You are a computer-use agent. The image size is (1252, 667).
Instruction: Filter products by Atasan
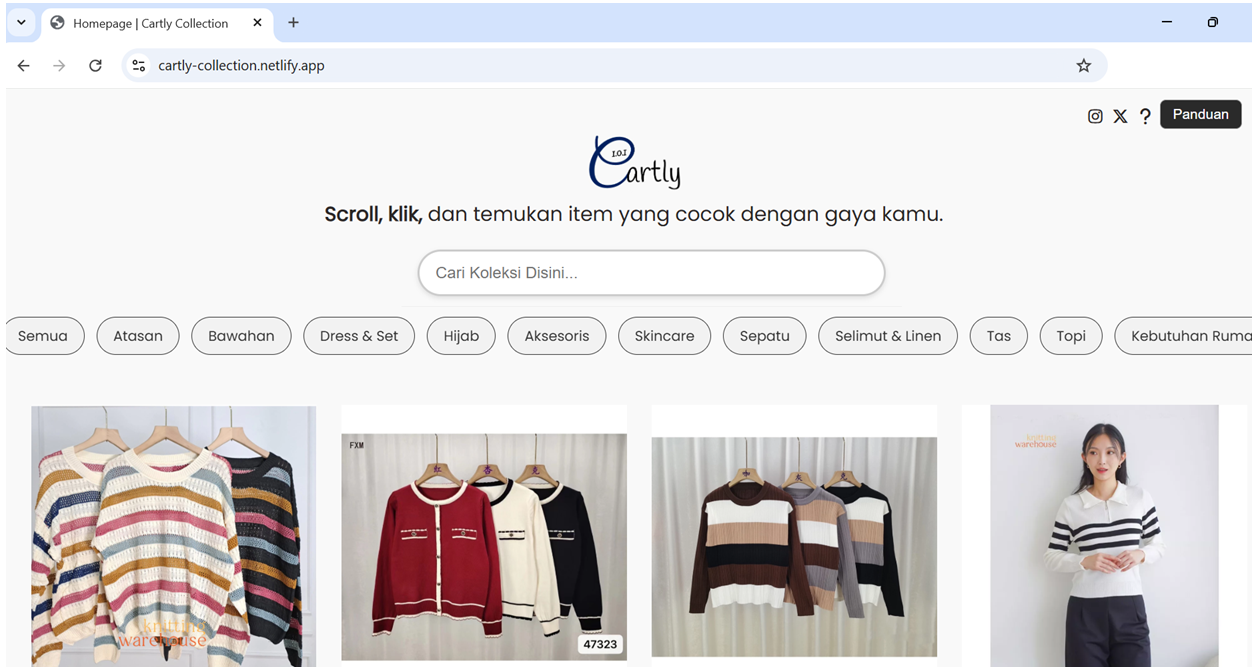pyautogui.click(x=137, y=335)
